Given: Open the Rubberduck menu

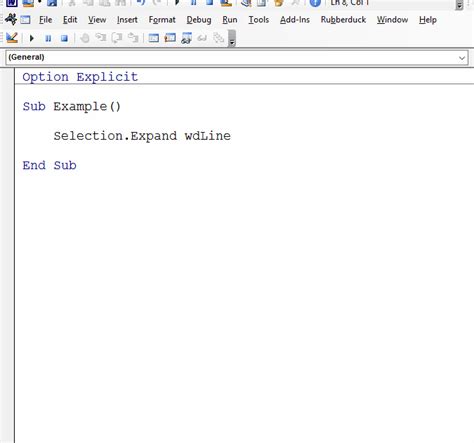Looking at the screenshot, I should pyautogui.click(x=343, y=20).
